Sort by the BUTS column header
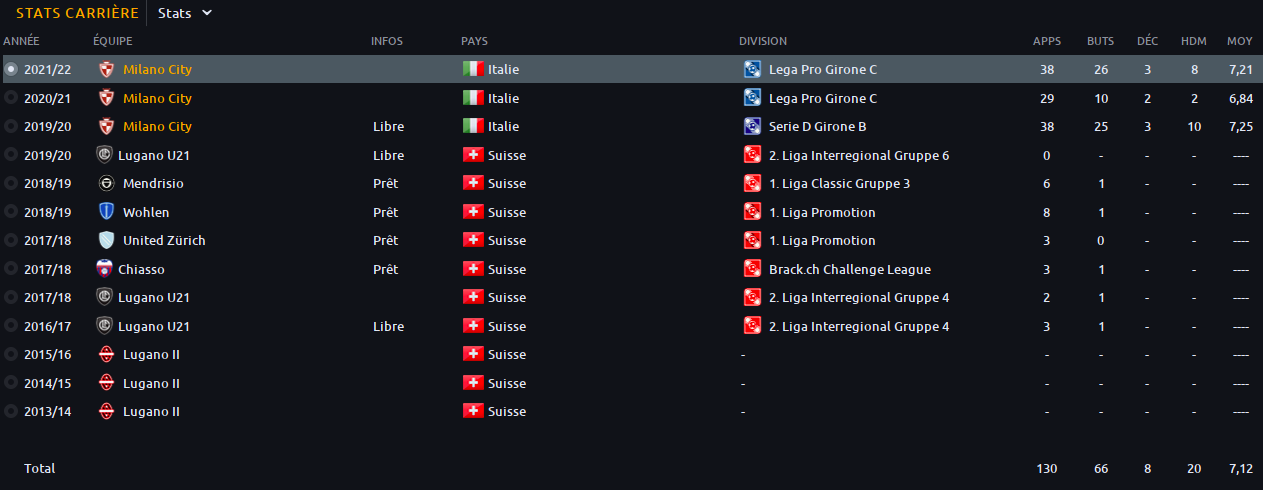The height and width of the screenshot is (490, 1263). pos(1100,41)
